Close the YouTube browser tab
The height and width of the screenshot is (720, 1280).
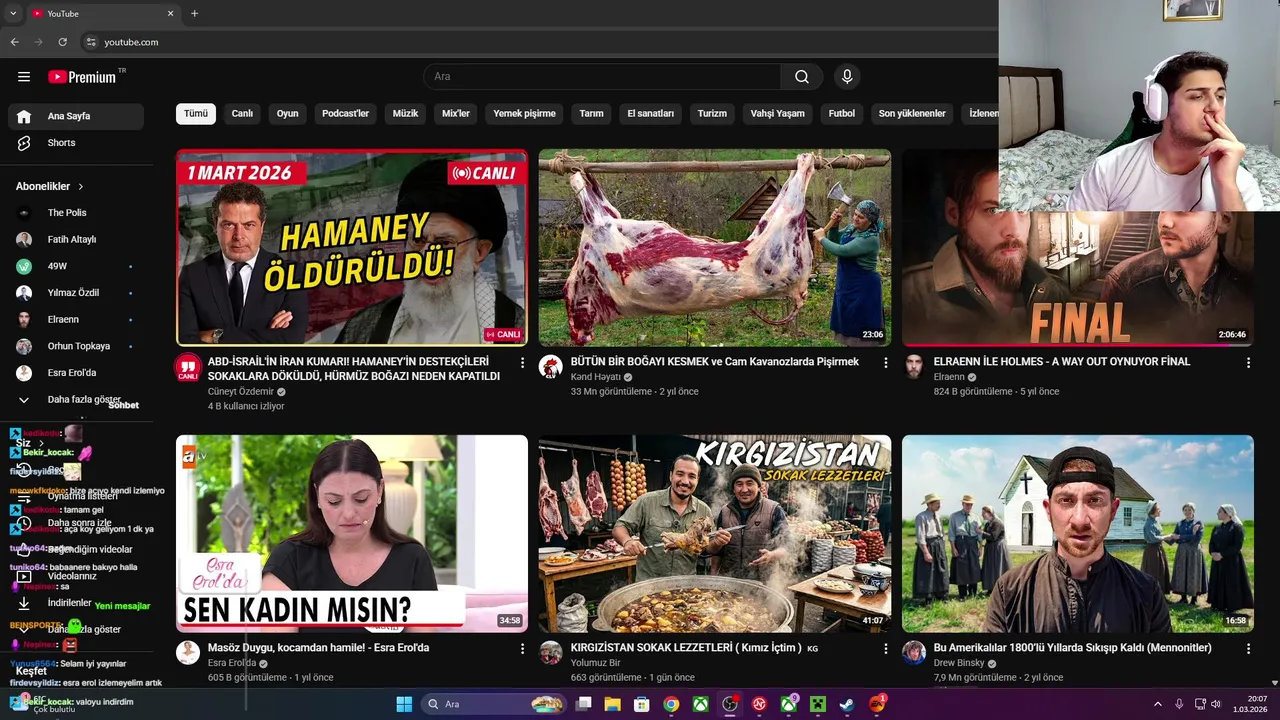[x=170, y=14]
